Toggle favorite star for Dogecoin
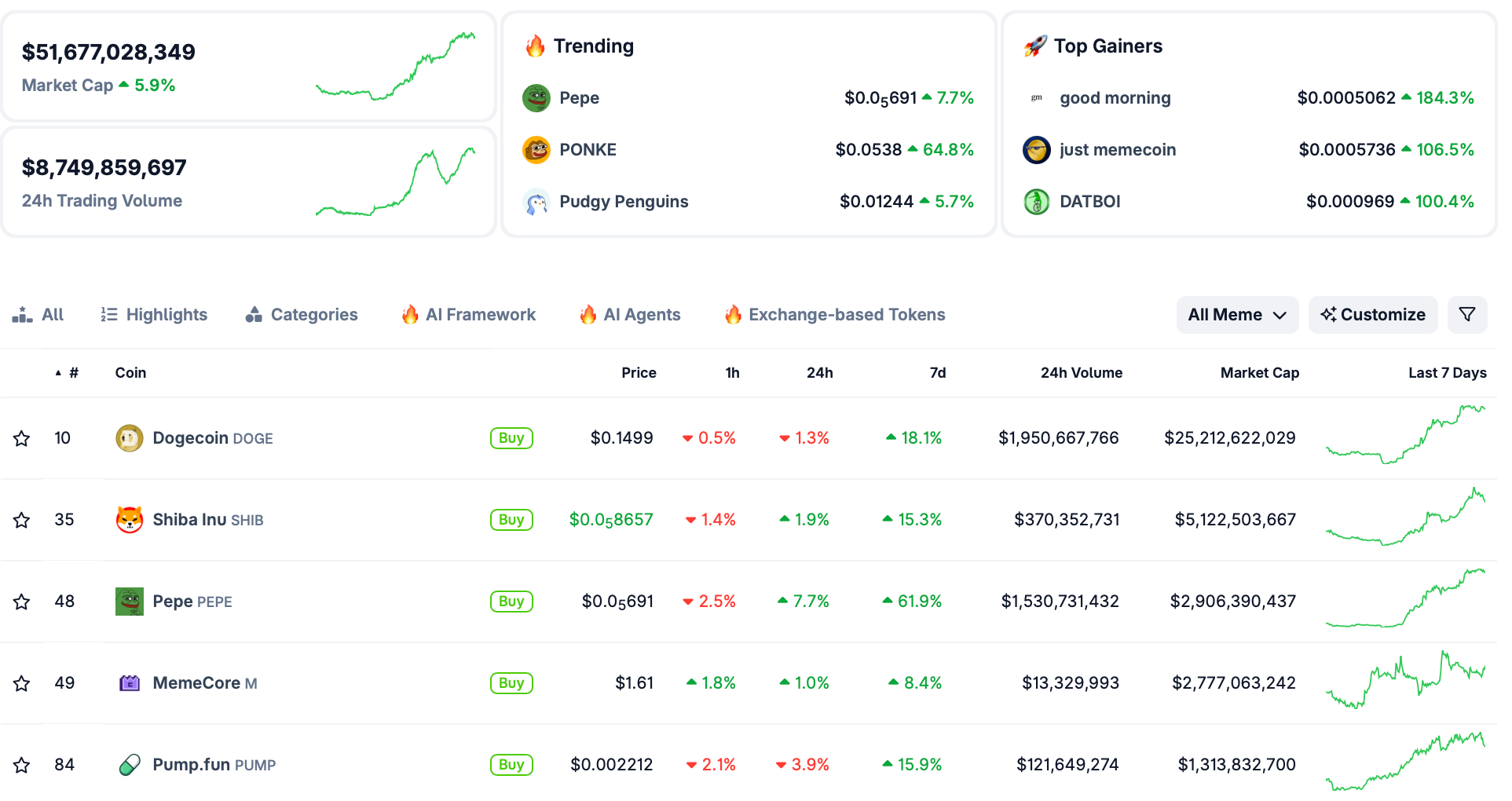Viewport: 1512px width, 801px height. pyautogui.click(x=22, y=438)
